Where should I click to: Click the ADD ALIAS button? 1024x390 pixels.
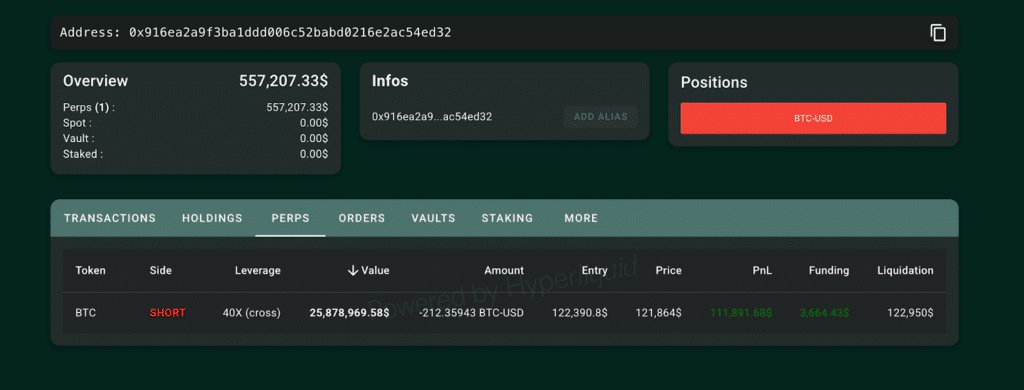(600, 117)
